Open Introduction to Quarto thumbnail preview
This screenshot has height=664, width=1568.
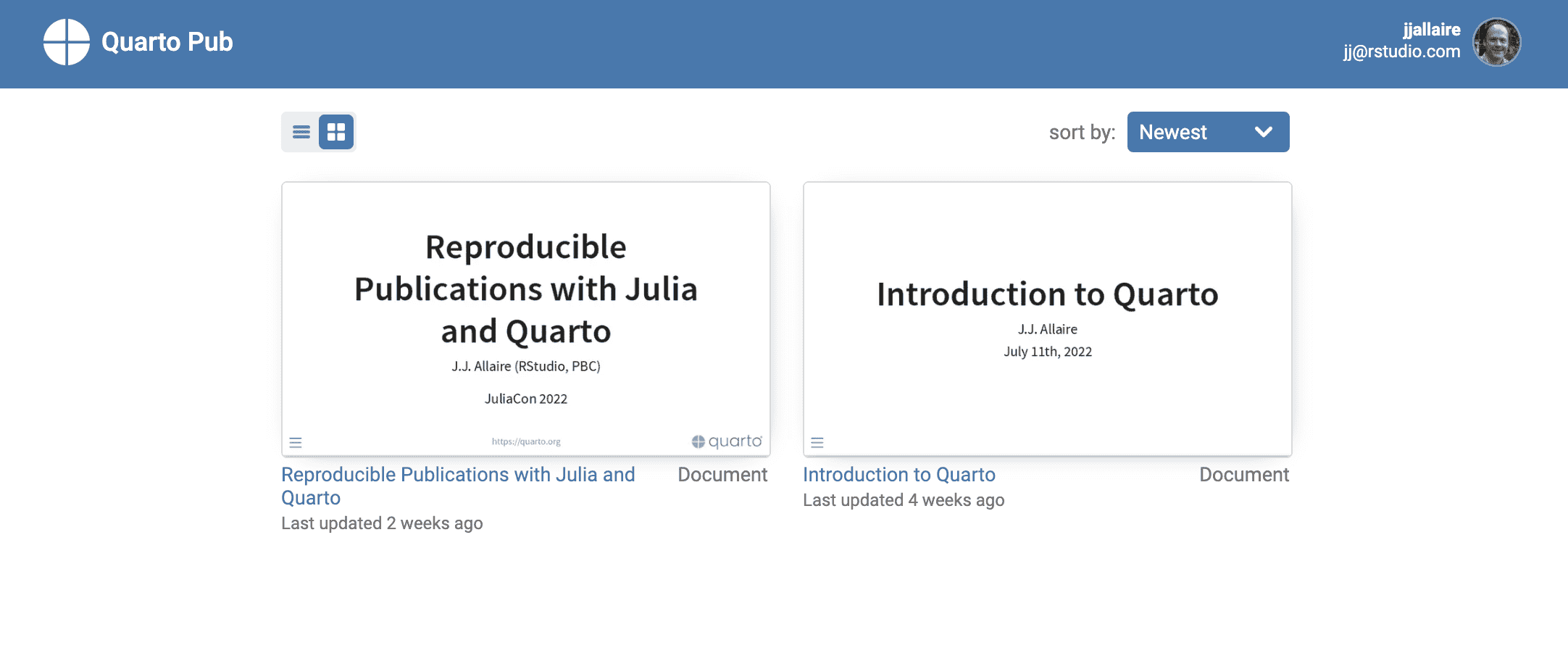tap(1047, 319)
